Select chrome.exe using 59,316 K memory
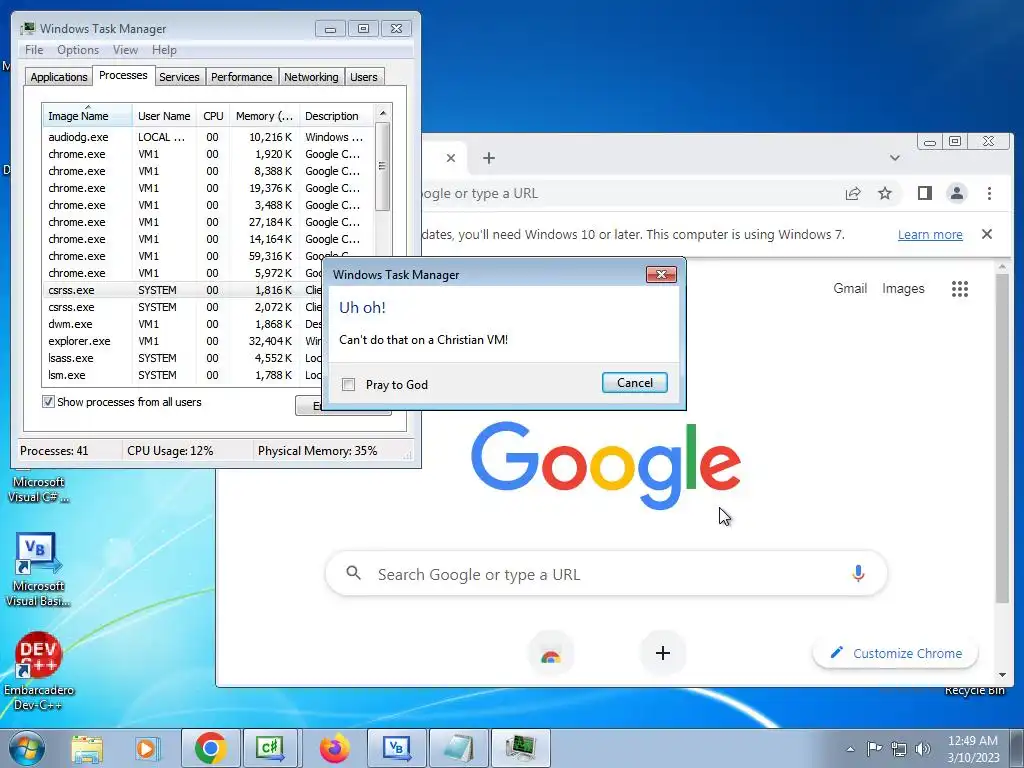The image size is (1024, 768). tap(208, 256)
